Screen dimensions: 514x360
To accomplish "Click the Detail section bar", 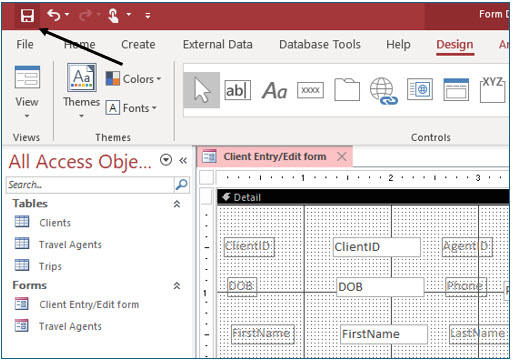I will [363, 197].
